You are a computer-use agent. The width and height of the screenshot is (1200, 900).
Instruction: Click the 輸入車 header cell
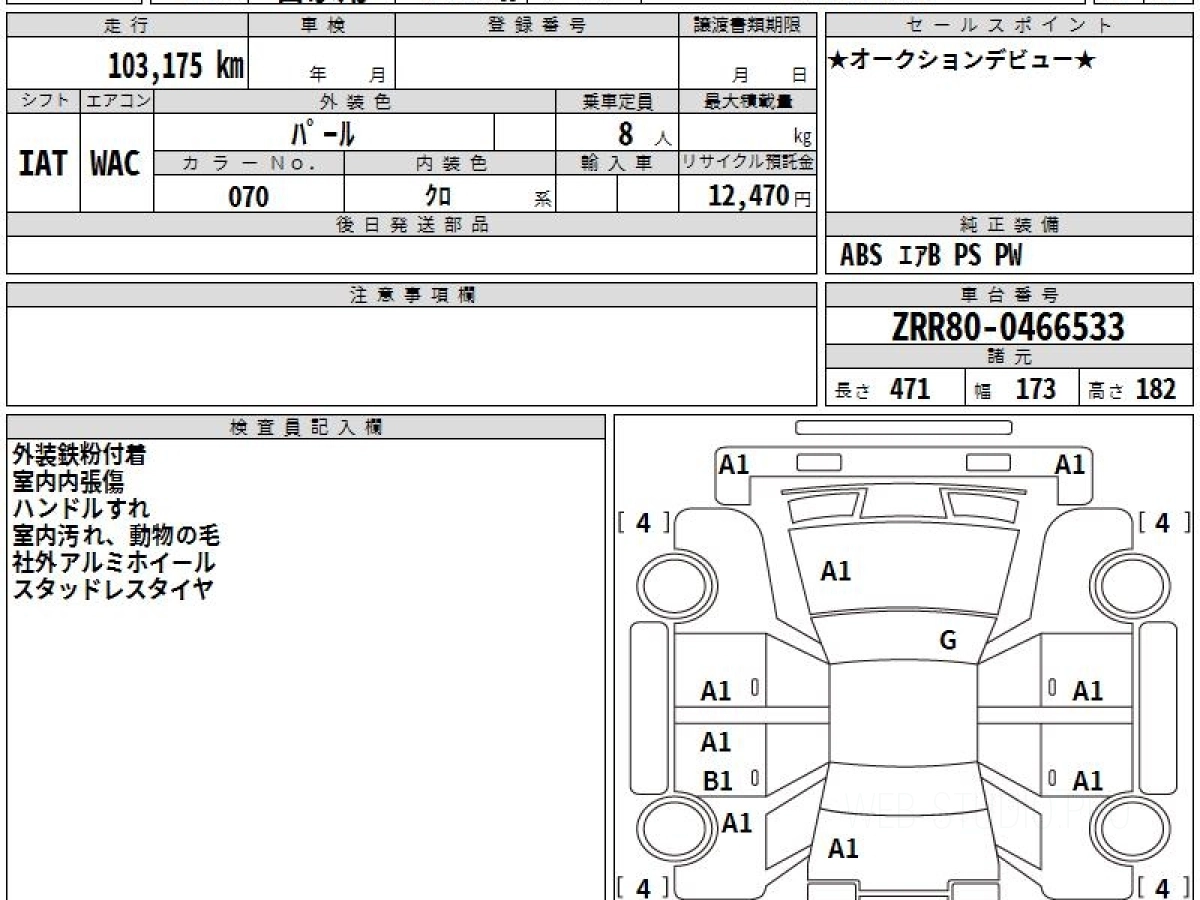click(x=617, y=164)
